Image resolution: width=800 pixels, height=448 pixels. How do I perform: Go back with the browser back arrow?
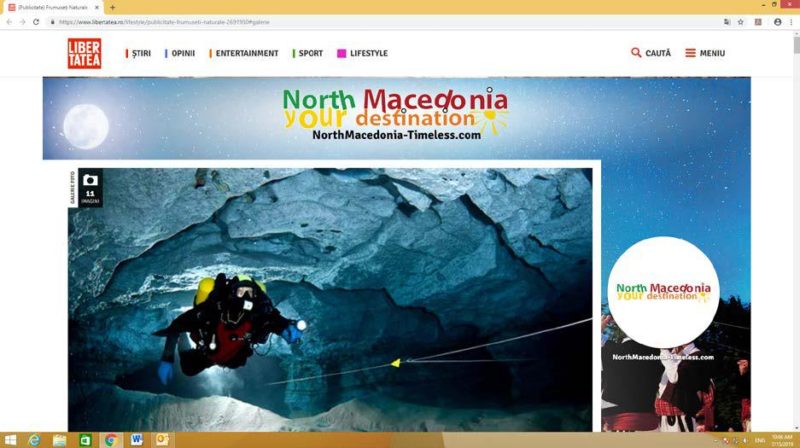(9, 22)
